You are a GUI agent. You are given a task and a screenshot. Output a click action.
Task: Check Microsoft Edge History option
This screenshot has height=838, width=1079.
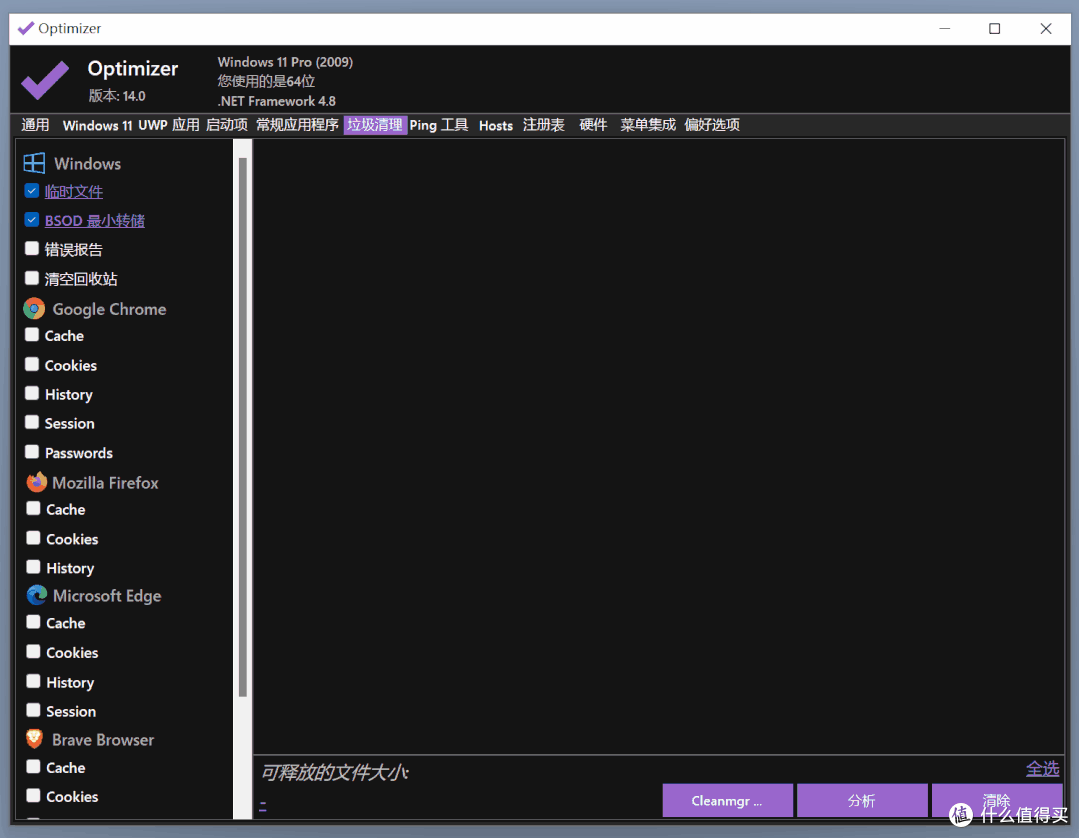click(x=33, y=681)
